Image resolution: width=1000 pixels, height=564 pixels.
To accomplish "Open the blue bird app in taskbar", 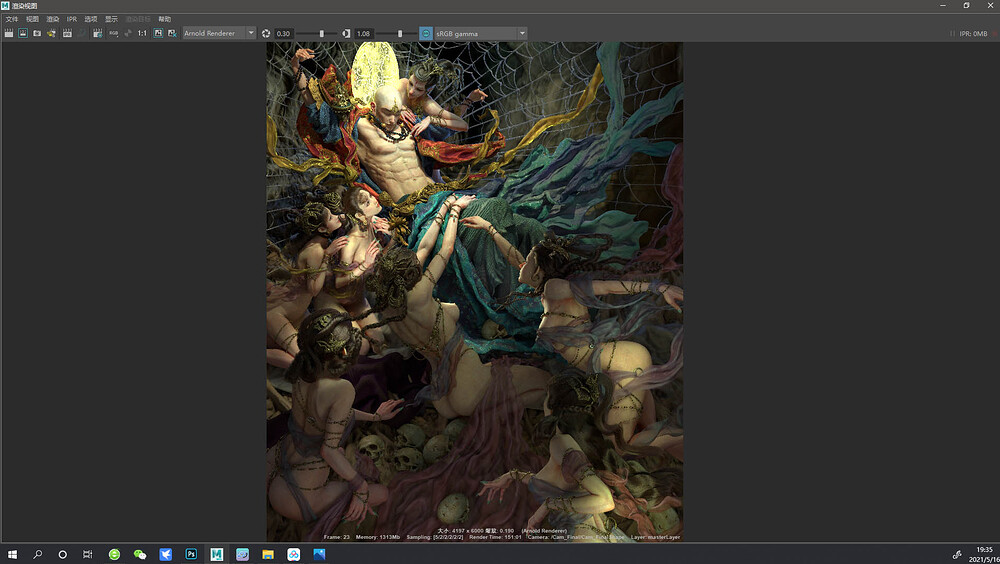I will pos(165,554).
